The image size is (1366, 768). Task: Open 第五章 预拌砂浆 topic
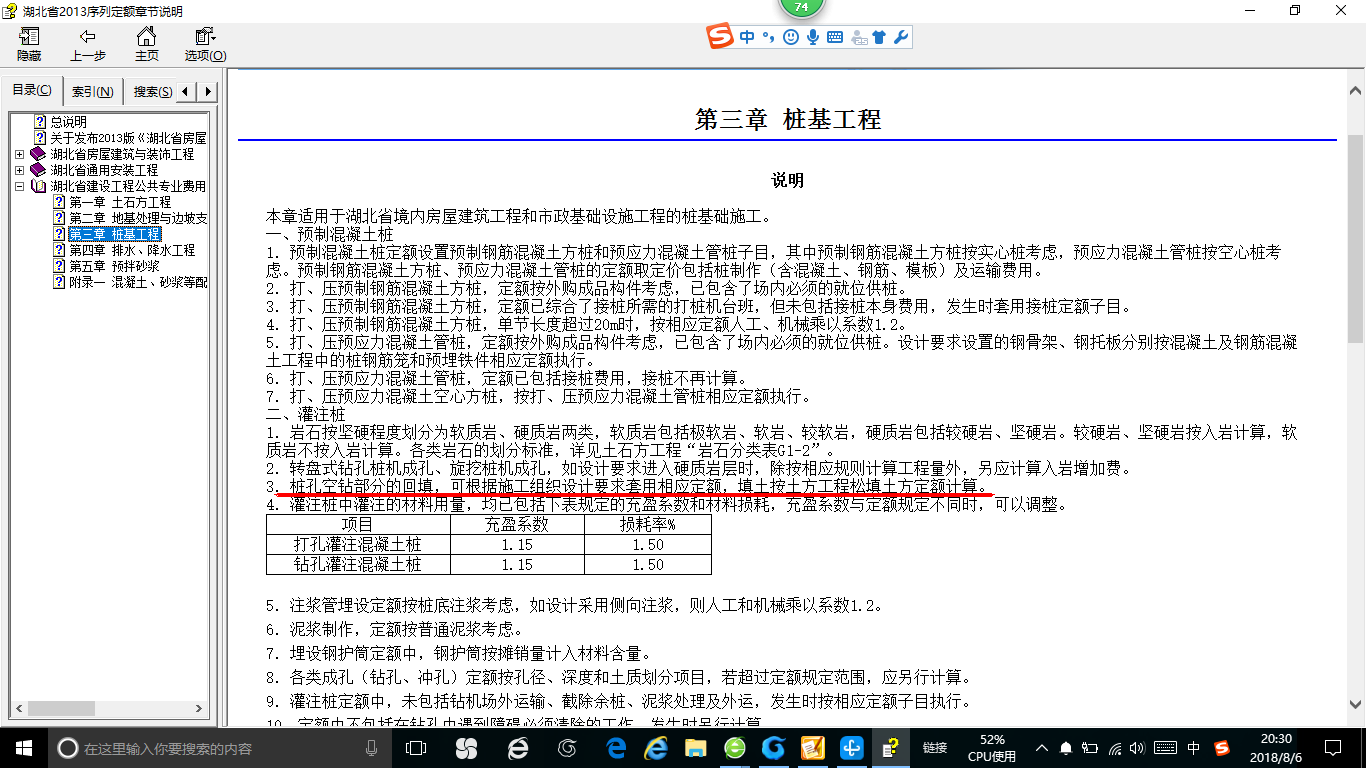(x=114, y=266)
